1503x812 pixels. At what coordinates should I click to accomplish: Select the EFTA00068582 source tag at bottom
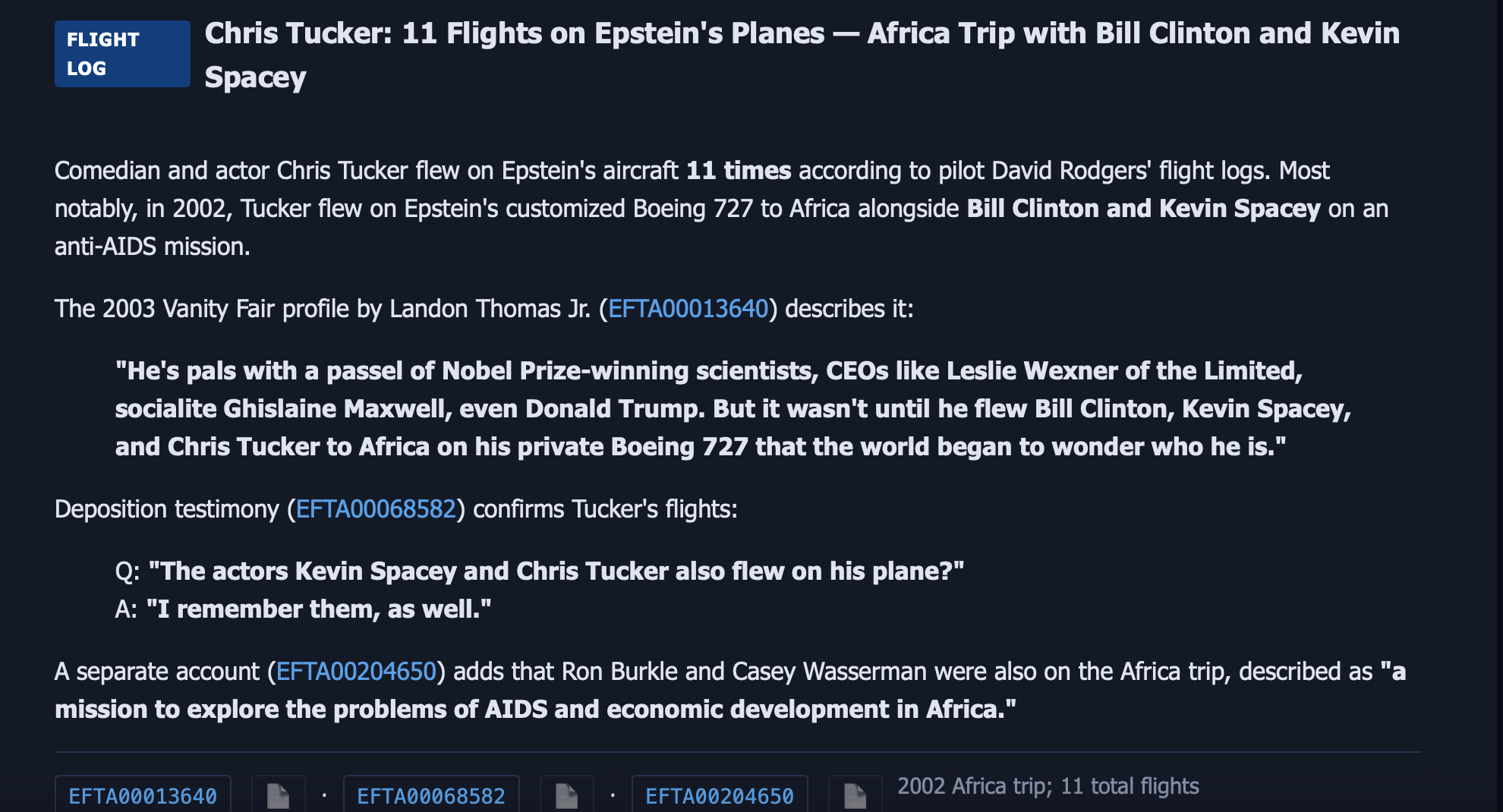(x=431, y=795)
